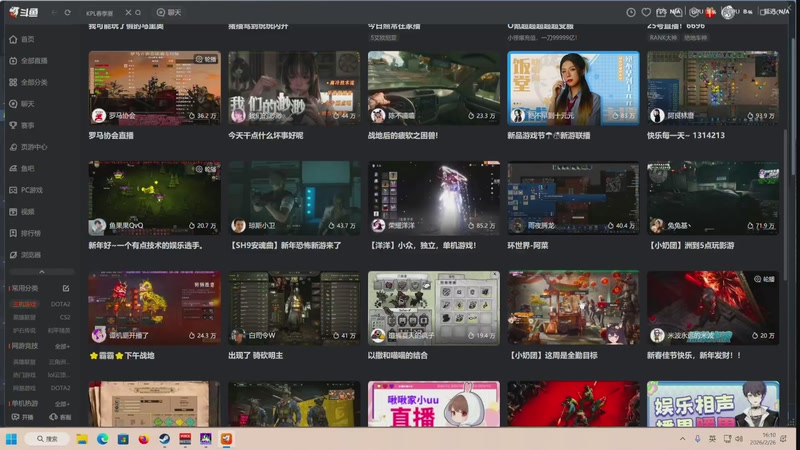Click the KPL春季赛 search field

pyautogui.click(x=102, y=13)
